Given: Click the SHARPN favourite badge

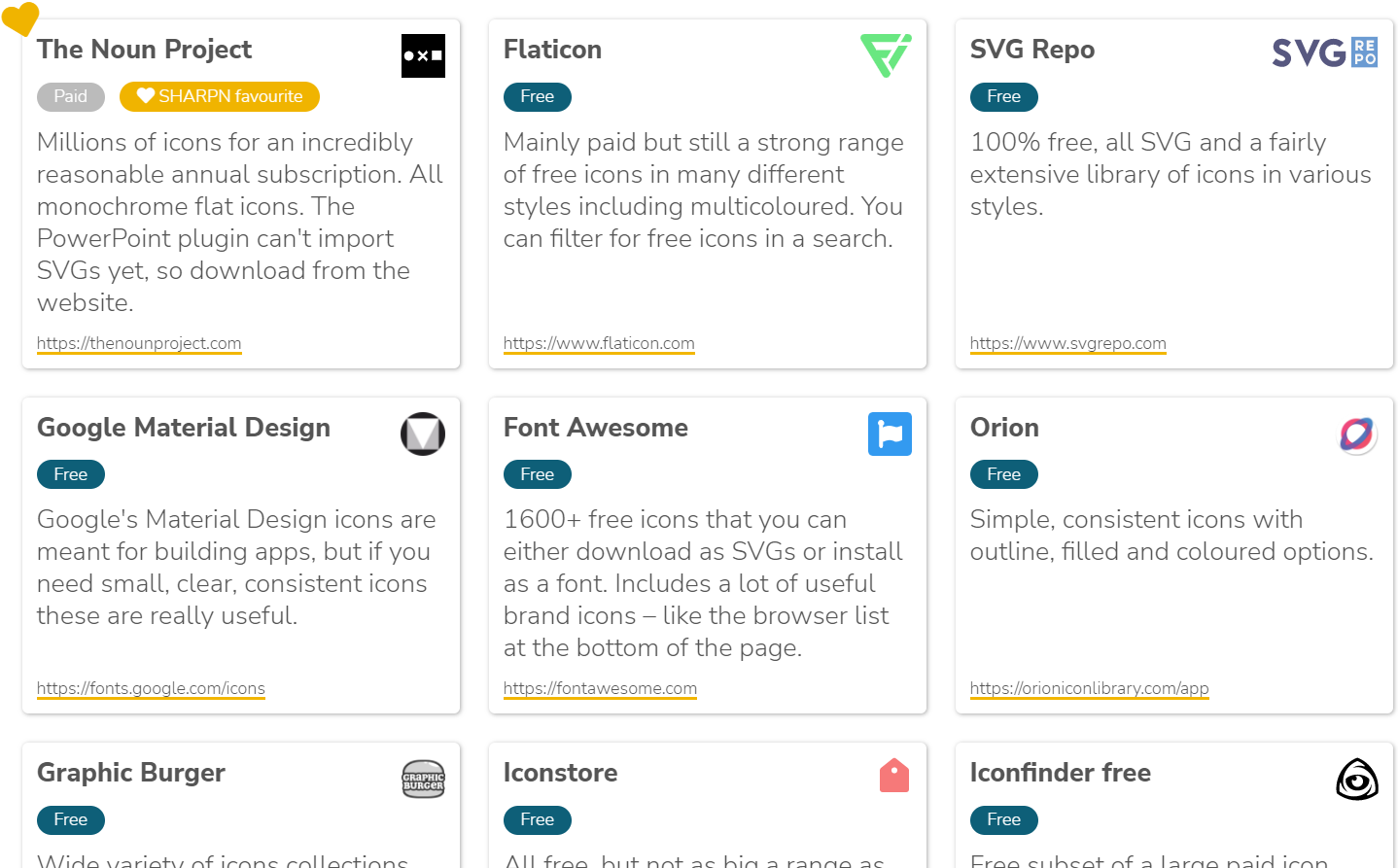Looking at the screenshot, I should click(220, 96).
